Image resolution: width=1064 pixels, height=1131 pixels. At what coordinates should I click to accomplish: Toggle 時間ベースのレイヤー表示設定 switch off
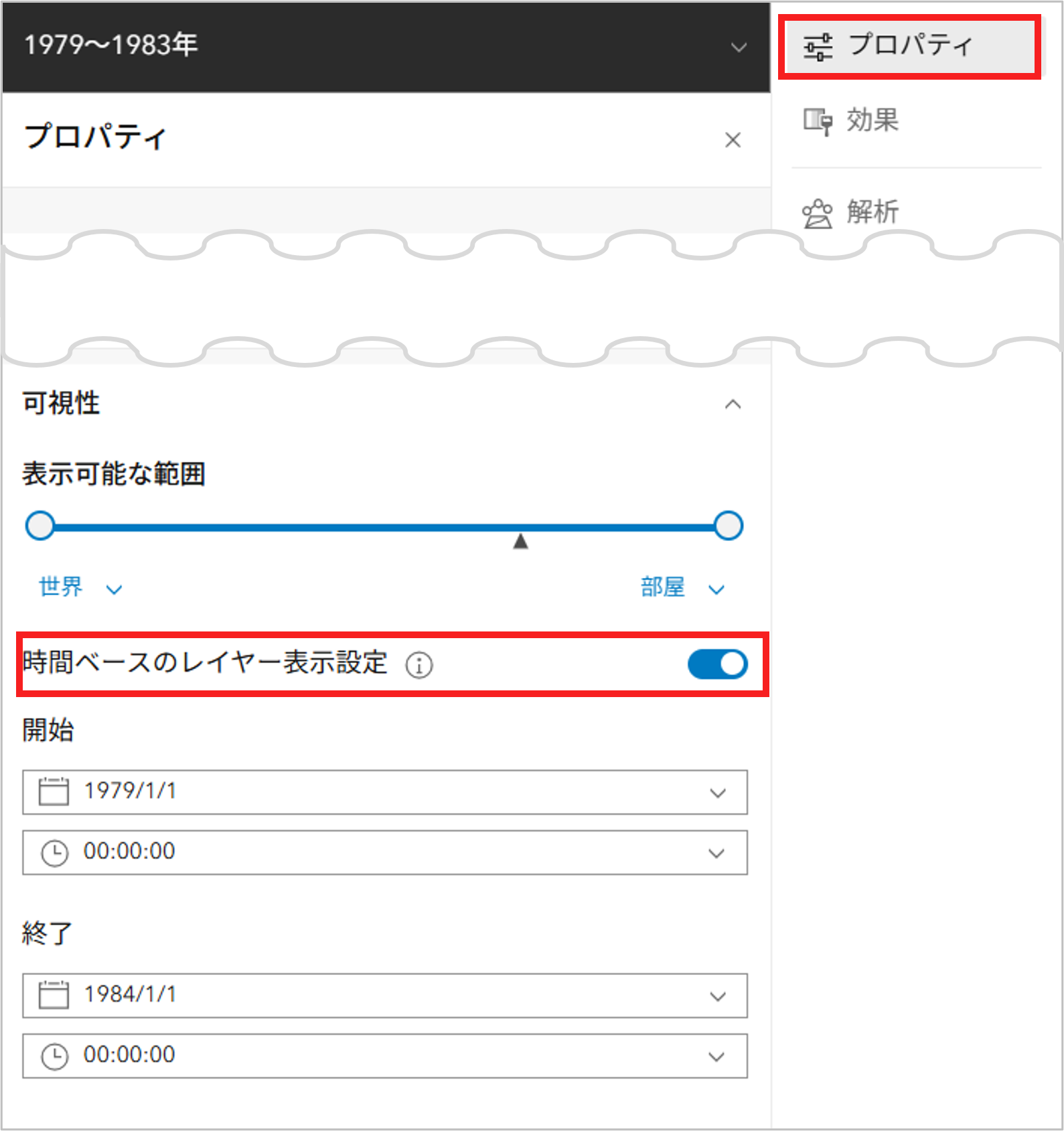coord(718,664)
